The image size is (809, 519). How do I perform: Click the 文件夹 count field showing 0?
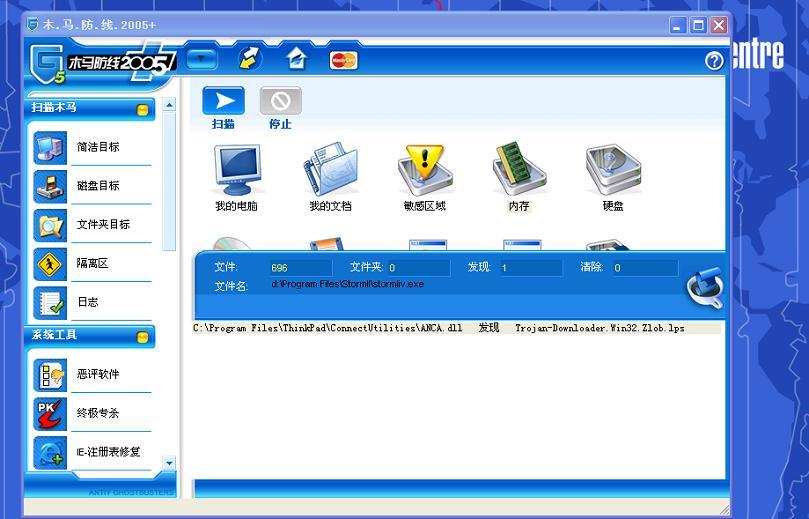coord(418,268)
